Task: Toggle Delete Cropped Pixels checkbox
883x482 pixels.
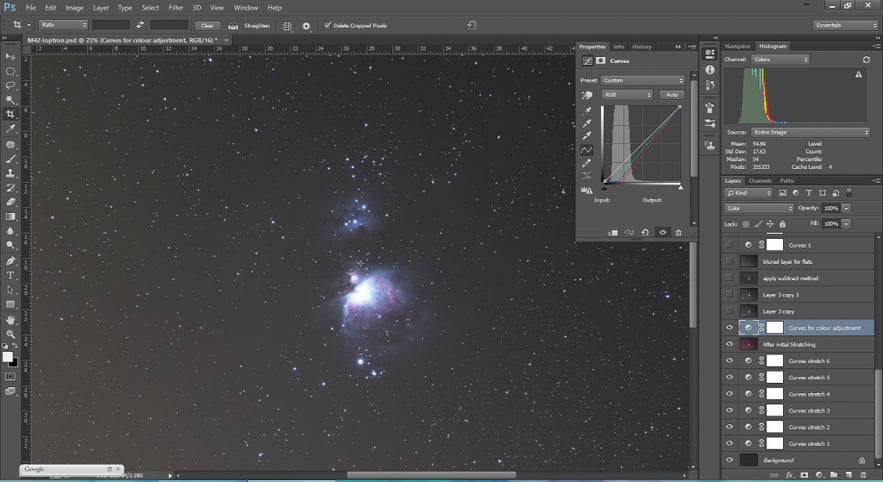Action: click(327, 25)
